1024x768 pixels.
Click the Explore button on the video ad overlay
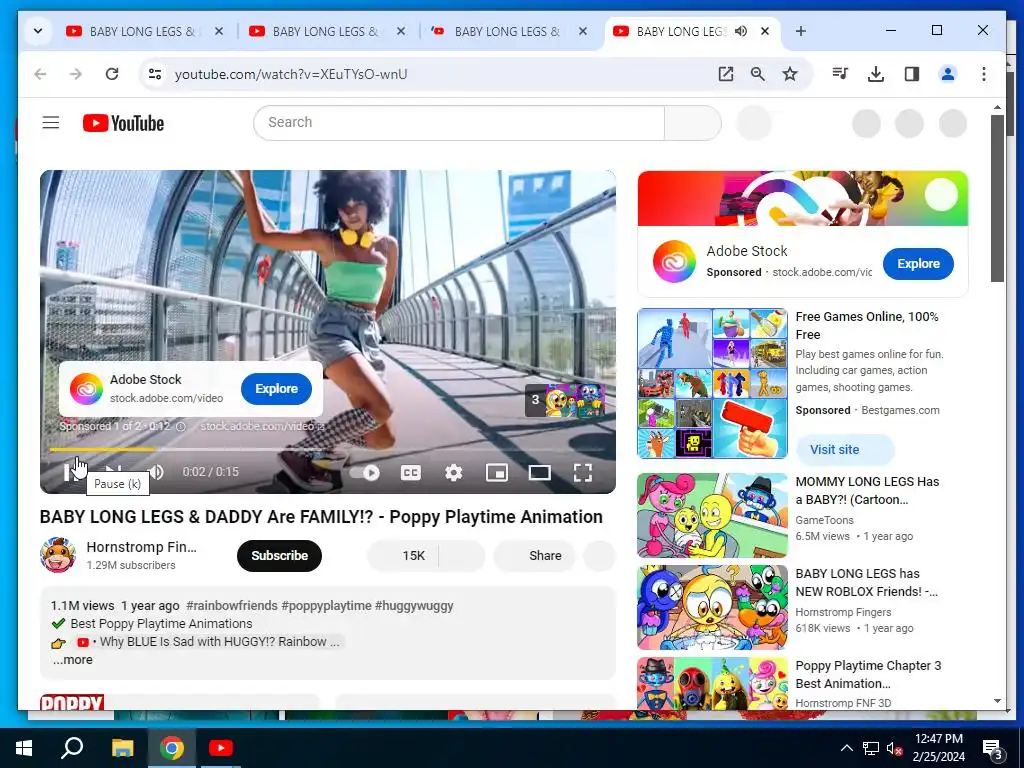pyautogui.click(x=276, y=389)
